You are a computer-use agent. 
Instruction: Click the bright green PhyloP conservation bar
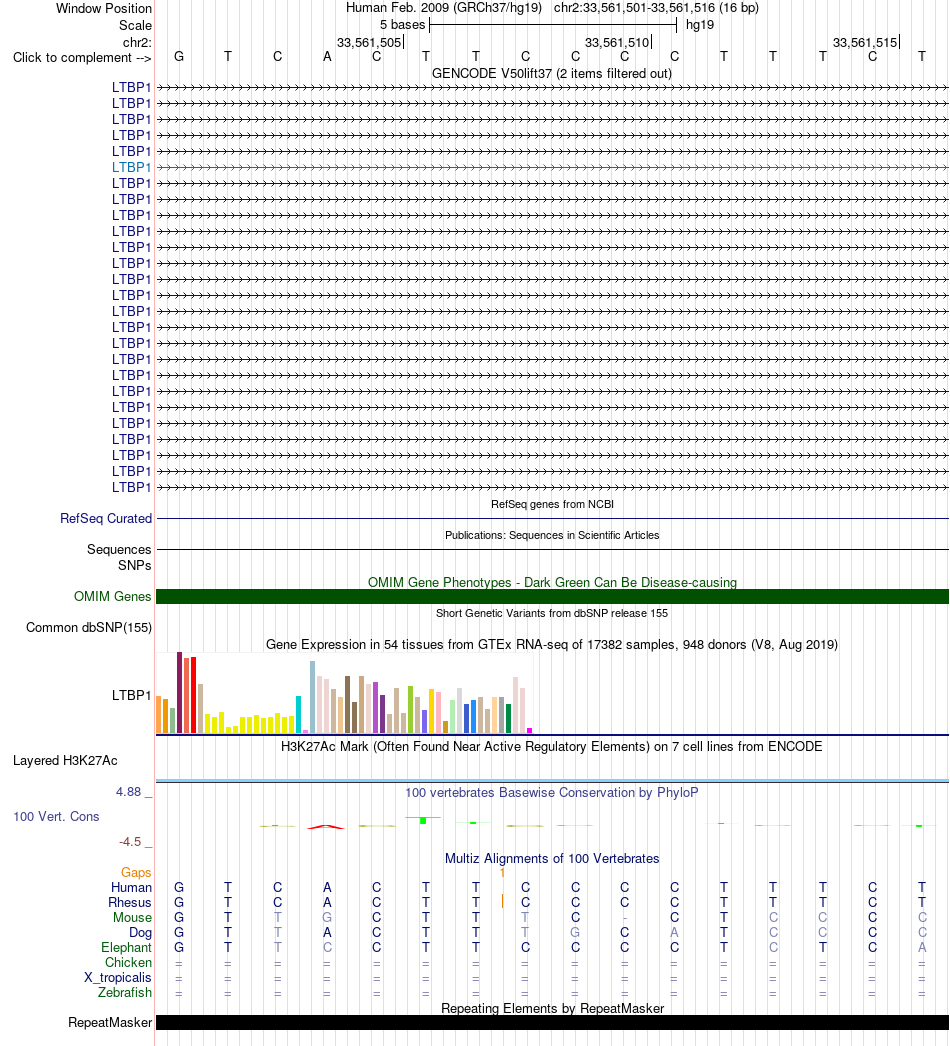click(423, 820)
